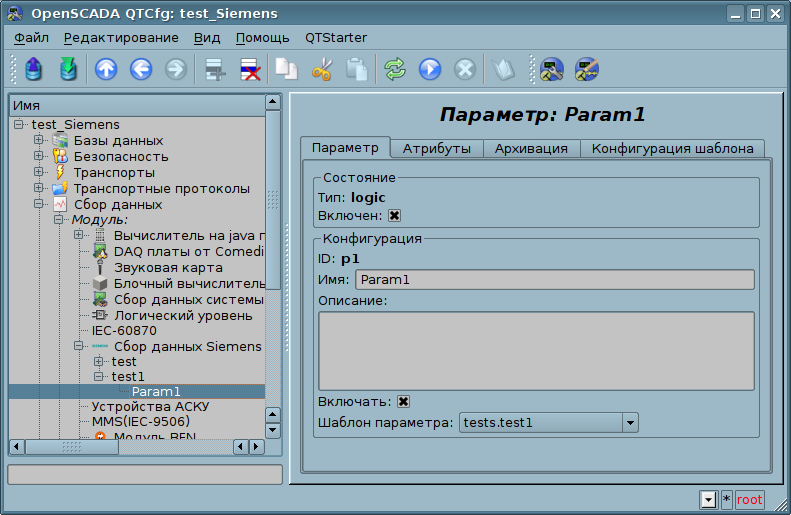The width and height of the screenshot is (791, 515).
Task: Toggle the 'Включен' state checkbox
Action: click(395, 215)
